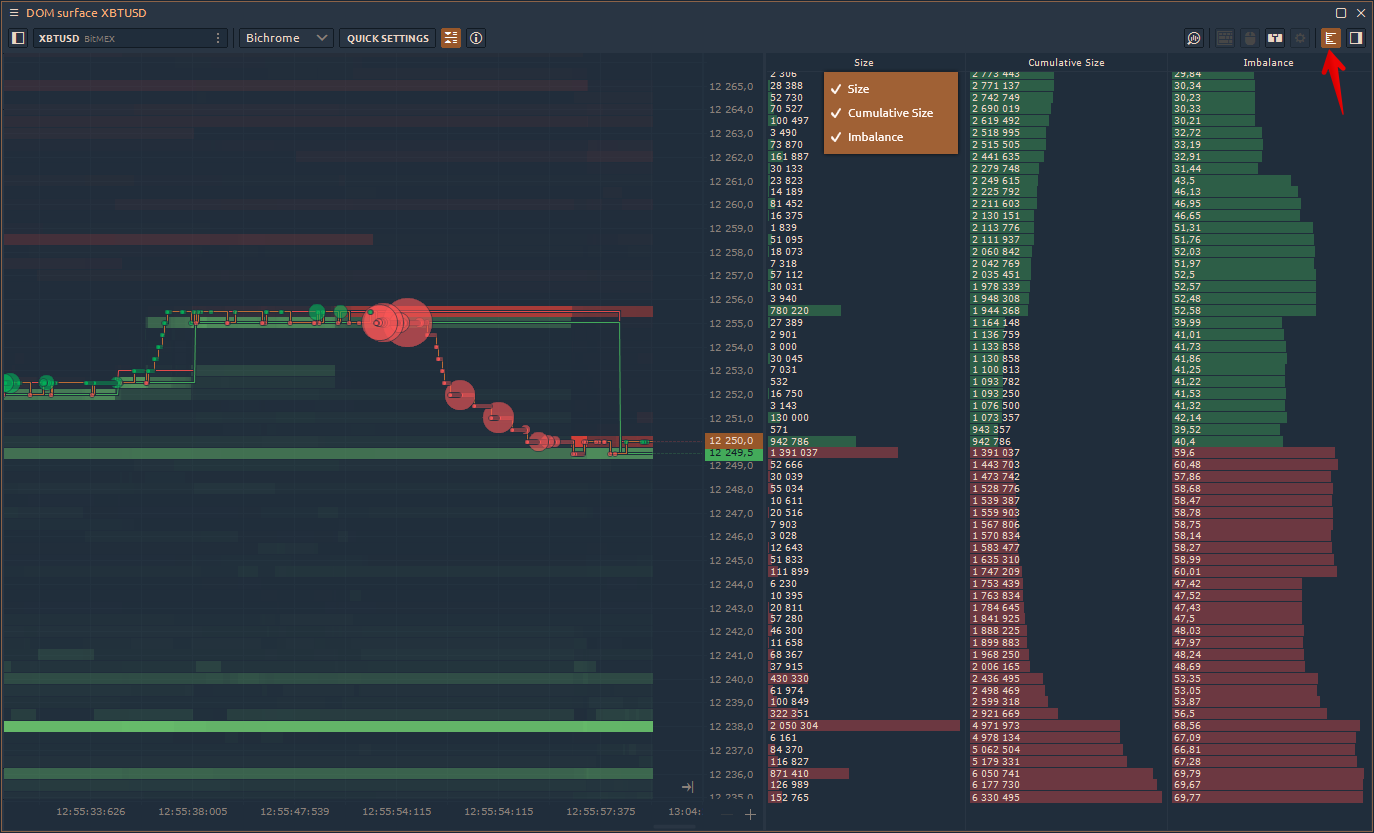Click the center-on-price icon beside Quick Settings
This screenshot has width=1374, height=833.
(451, 38)
